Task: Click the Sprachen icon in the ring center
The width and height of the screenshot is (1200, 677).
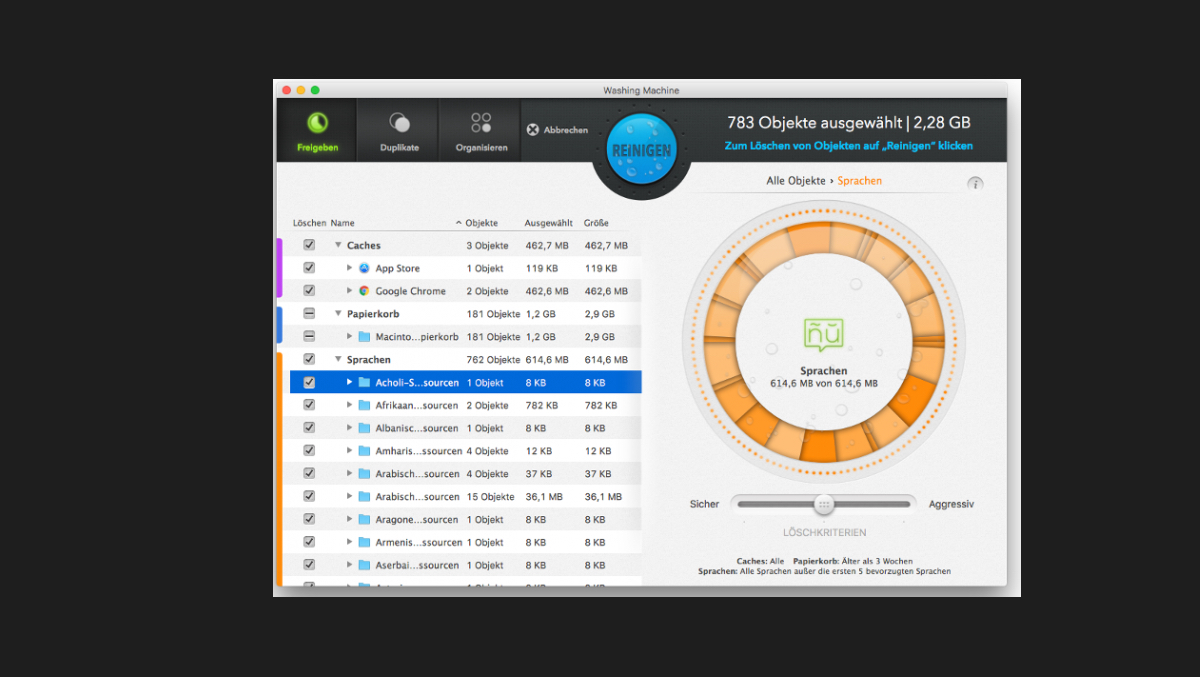Action: pos(823,335)
